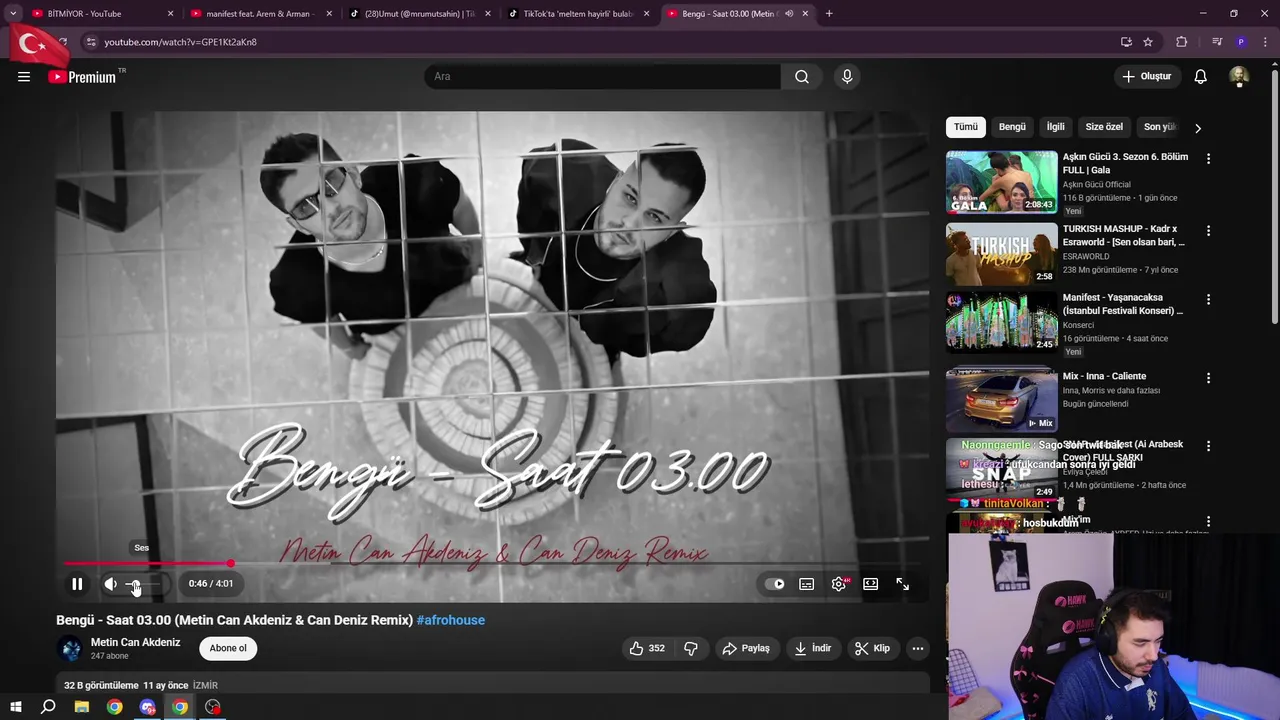
Task: Dislike the video
Action: tap(691, 648)
